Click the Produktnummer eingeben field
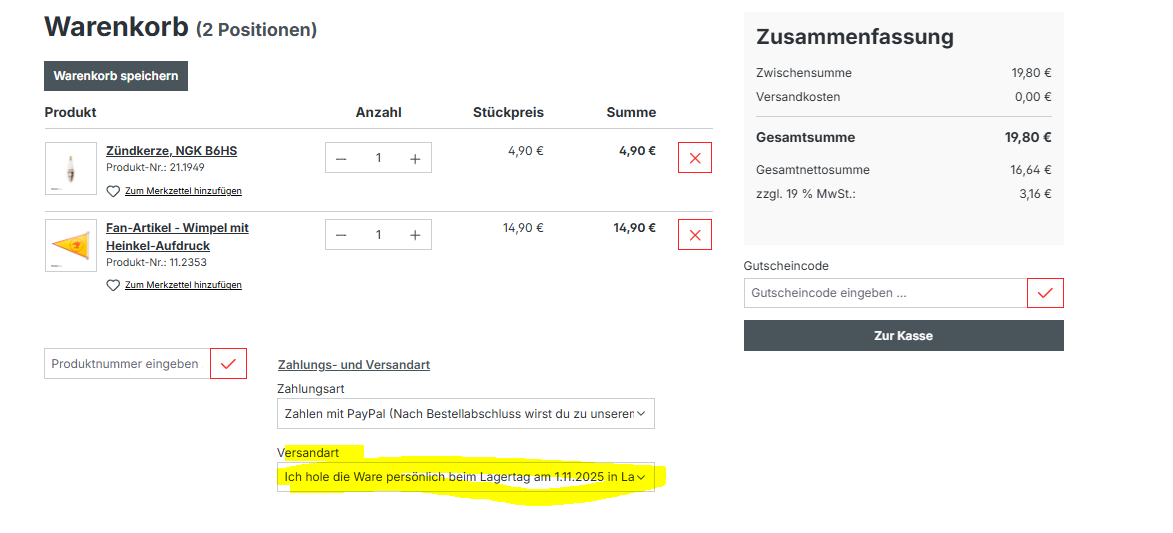Image resolution: width=1173 pixels, height=533 pixels. (126, 363)
